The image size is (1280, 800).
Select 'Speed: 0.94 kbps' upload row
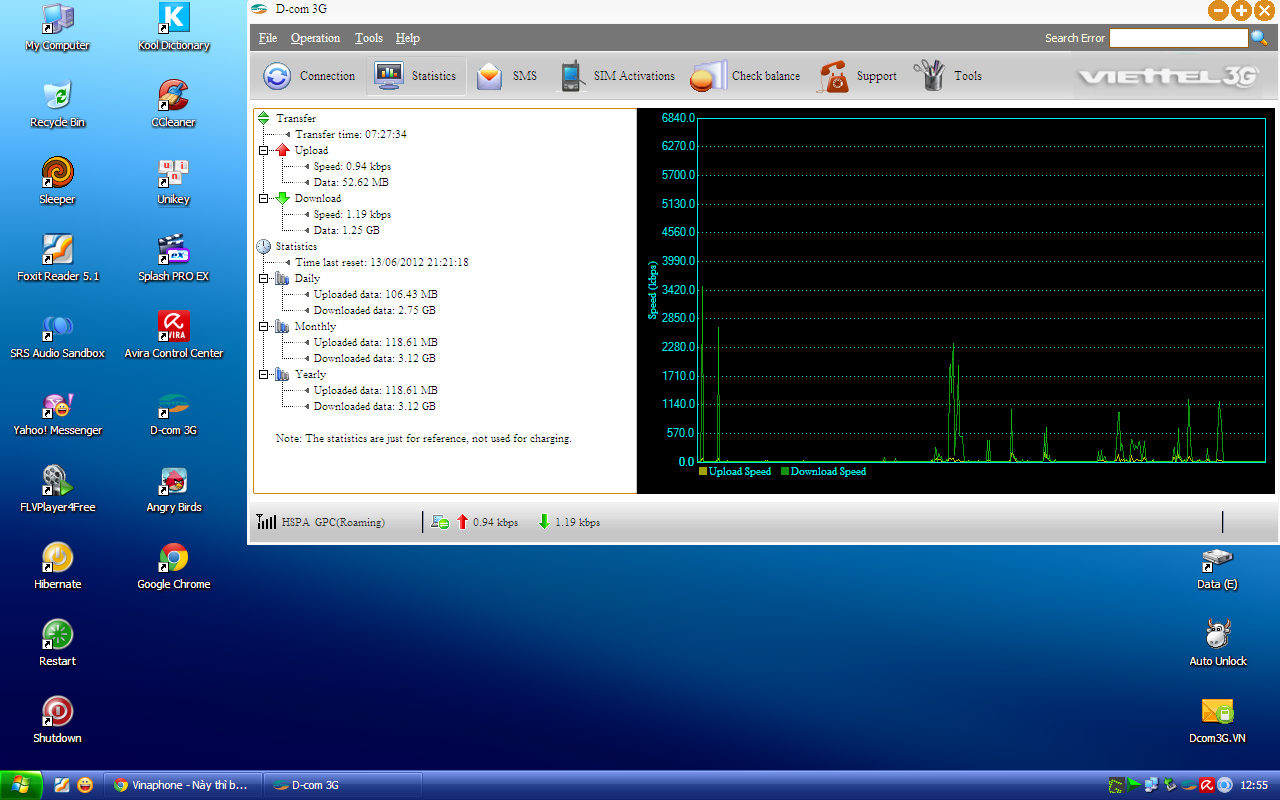(352, 166)
